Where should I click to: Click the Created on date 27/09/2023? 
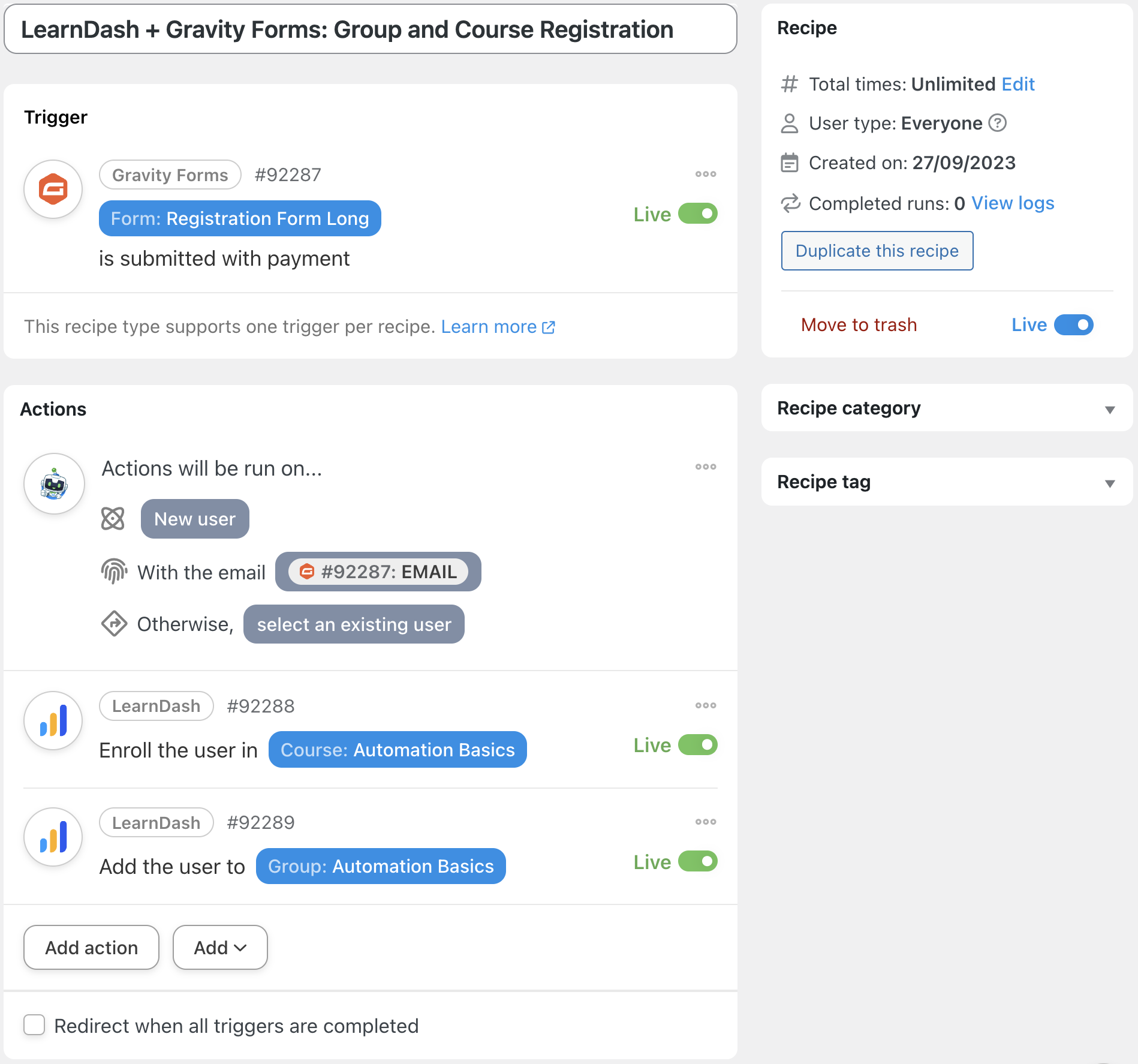tap(964, 163)
